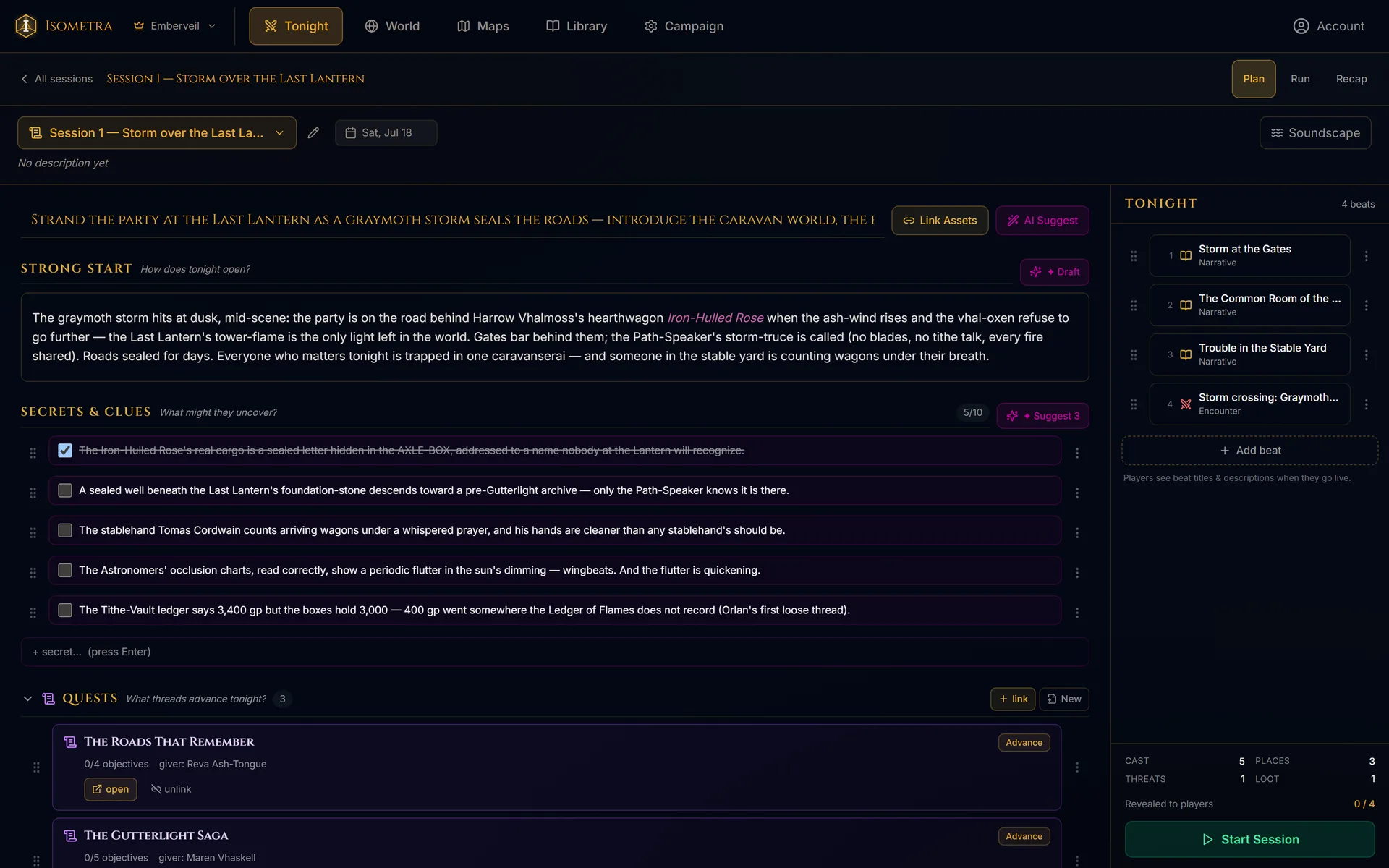
Task: Uncheck the Iron-Hulled Rose cargo secret
Action: tap(65, 451)
